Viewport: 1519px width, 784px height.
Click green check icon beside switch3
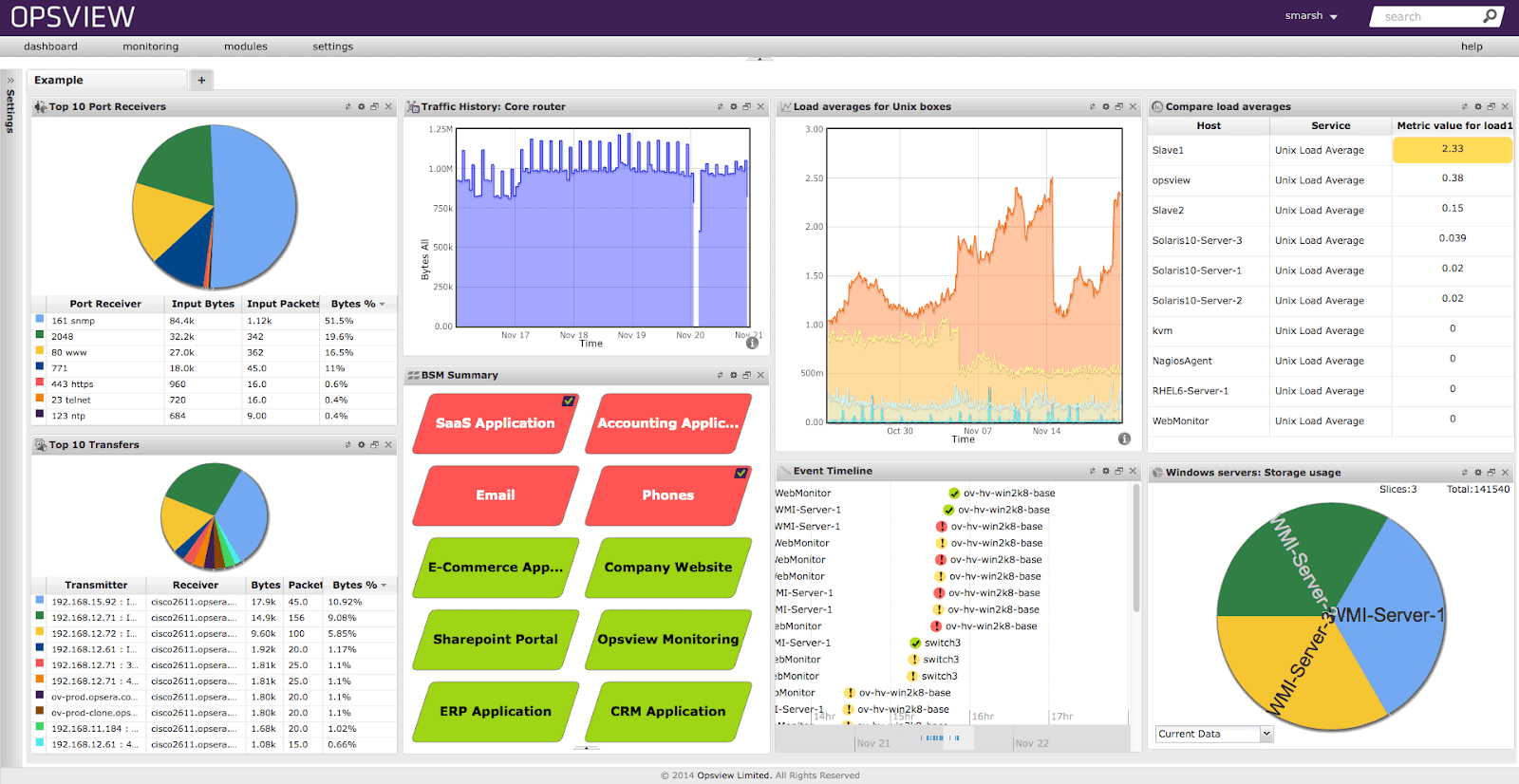click(915, 644)
